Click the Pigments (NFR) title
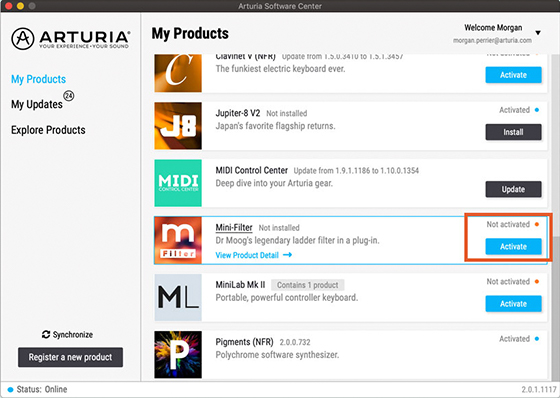 point(244,342)
